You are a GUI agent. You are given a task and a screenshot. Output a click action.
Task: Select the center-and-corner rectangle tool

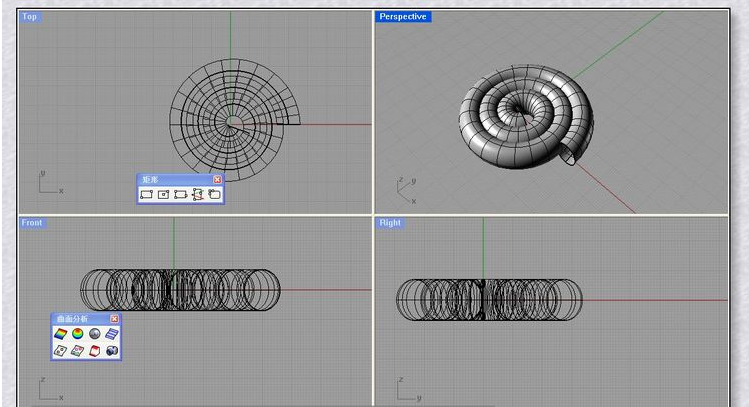tap(163, 194)
